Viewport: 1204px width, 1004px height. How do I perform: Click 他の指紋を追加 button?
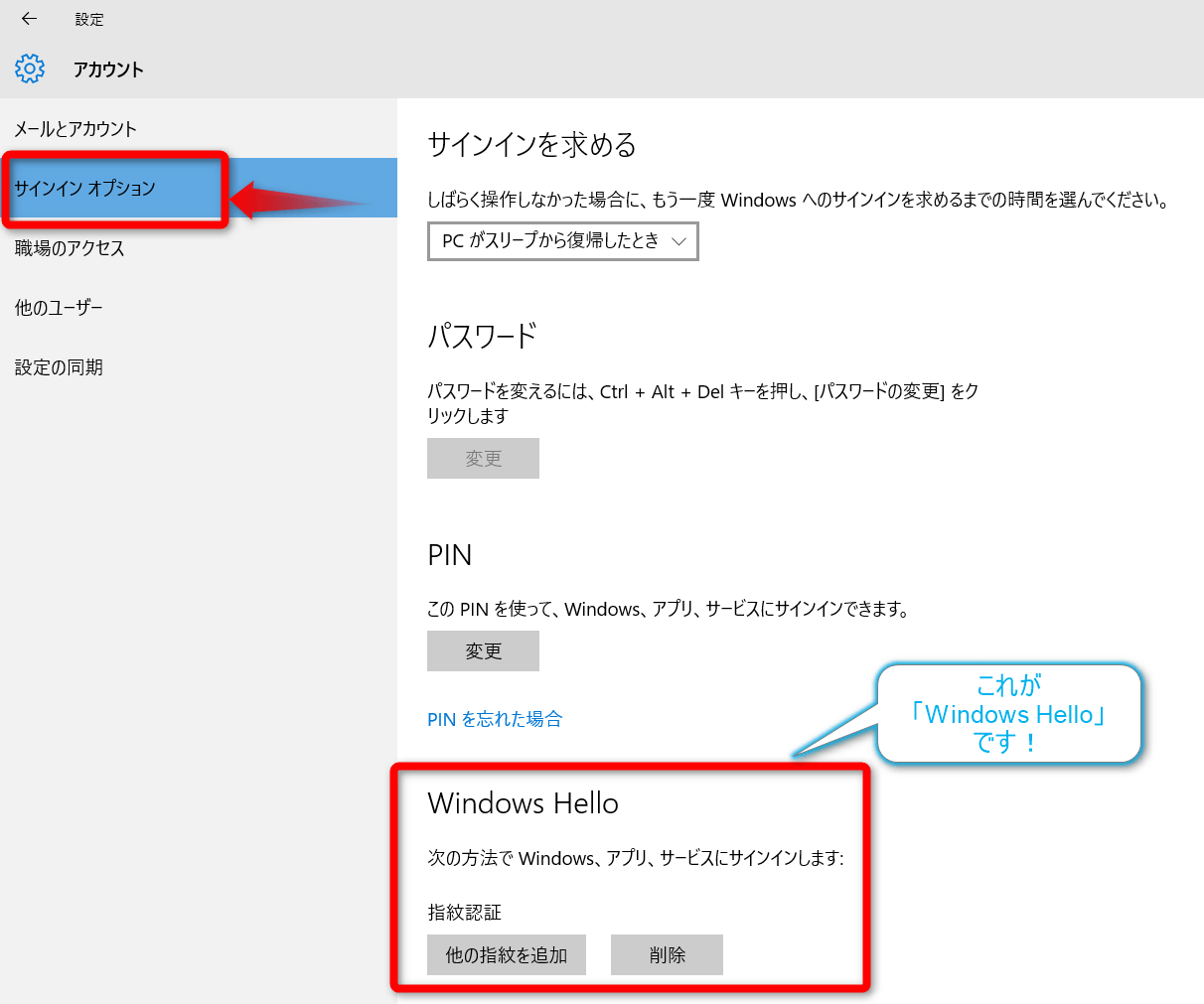coord(506,955)
